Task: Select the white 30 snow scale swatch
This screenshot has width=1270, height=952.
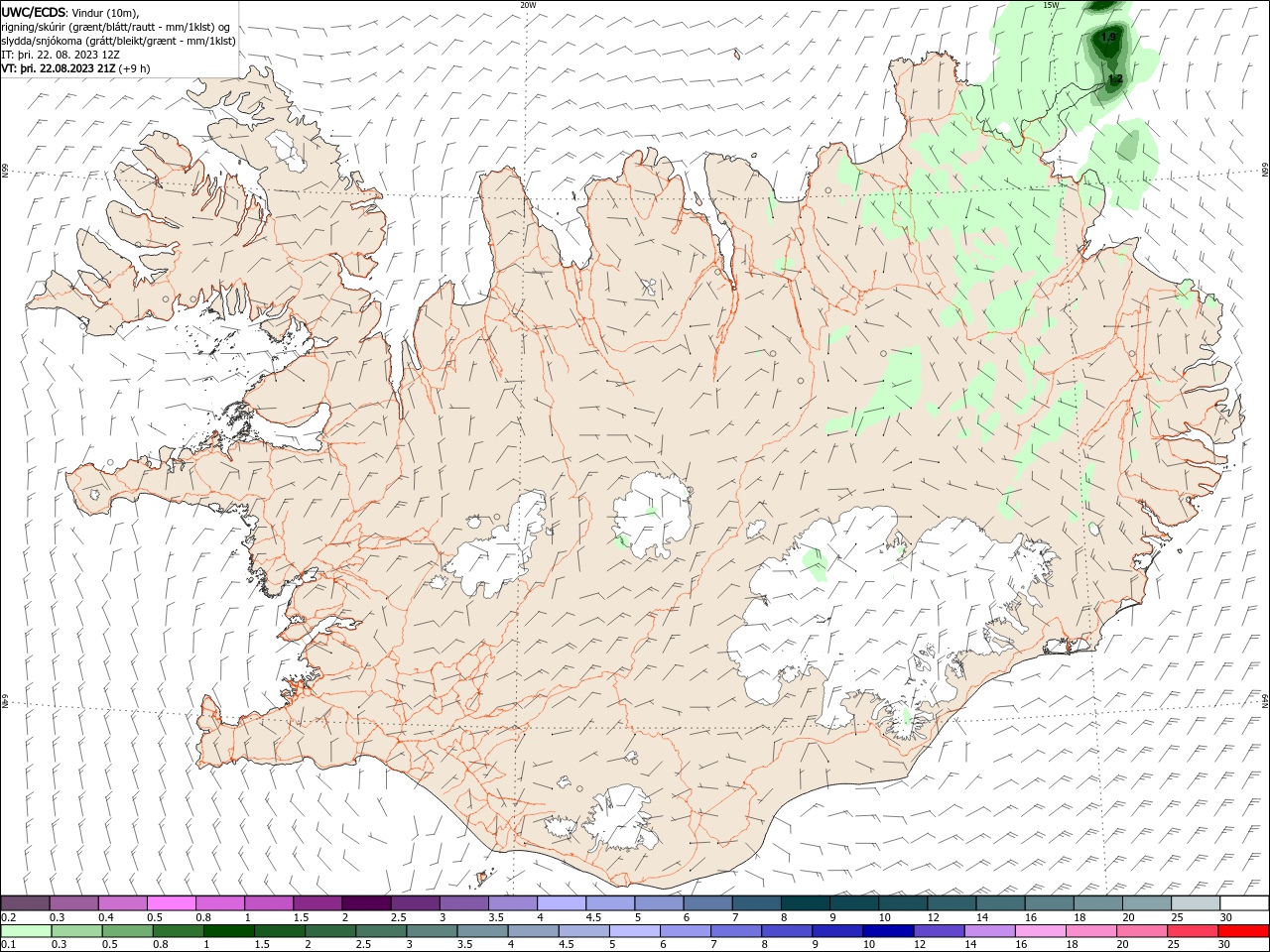Action: (x=1243, y=902)
